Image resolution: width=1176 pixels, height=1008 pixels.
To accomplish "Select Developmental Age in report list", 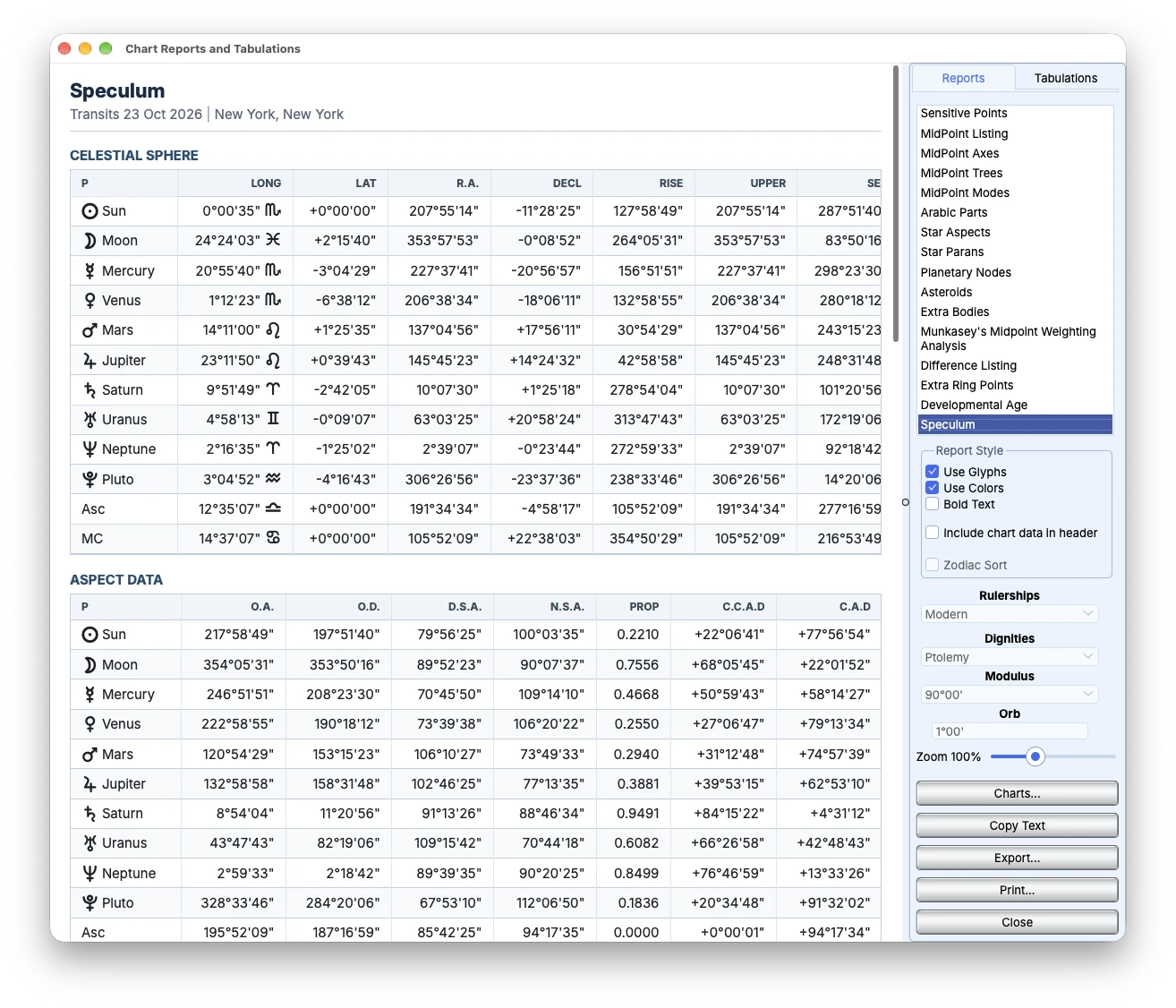I will (x=1016, y=405).
